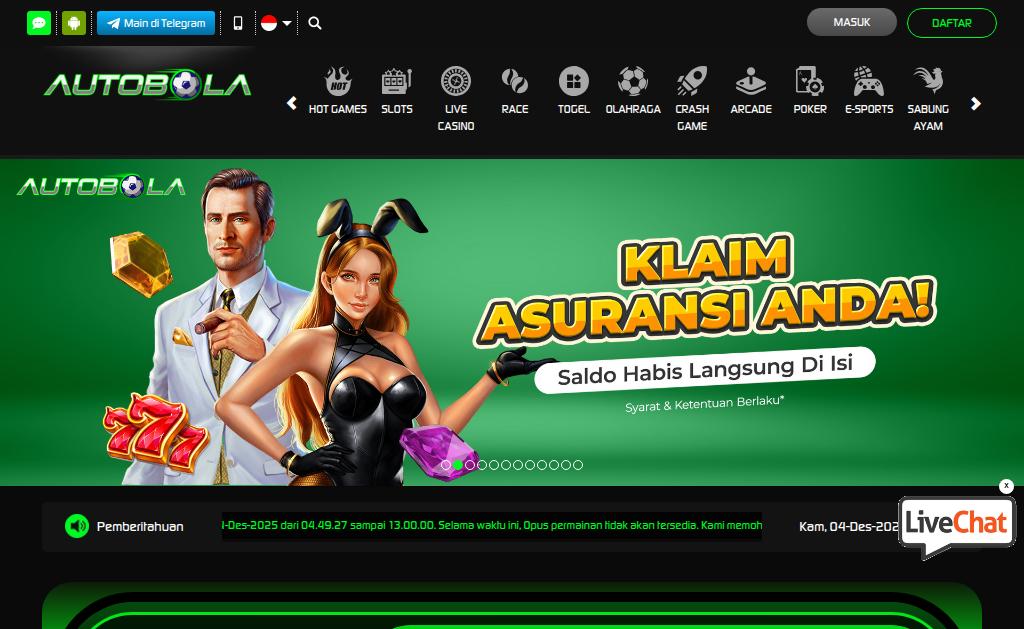This screenshot has width=1024, height=629.
Task: Open the green chat message icon
Action: pos(39,23)
